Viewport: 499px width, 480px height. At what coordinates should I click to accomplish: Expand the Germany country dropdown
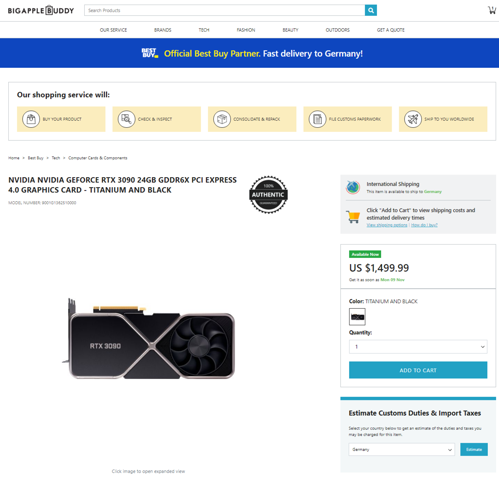click(x=402, y=449)
